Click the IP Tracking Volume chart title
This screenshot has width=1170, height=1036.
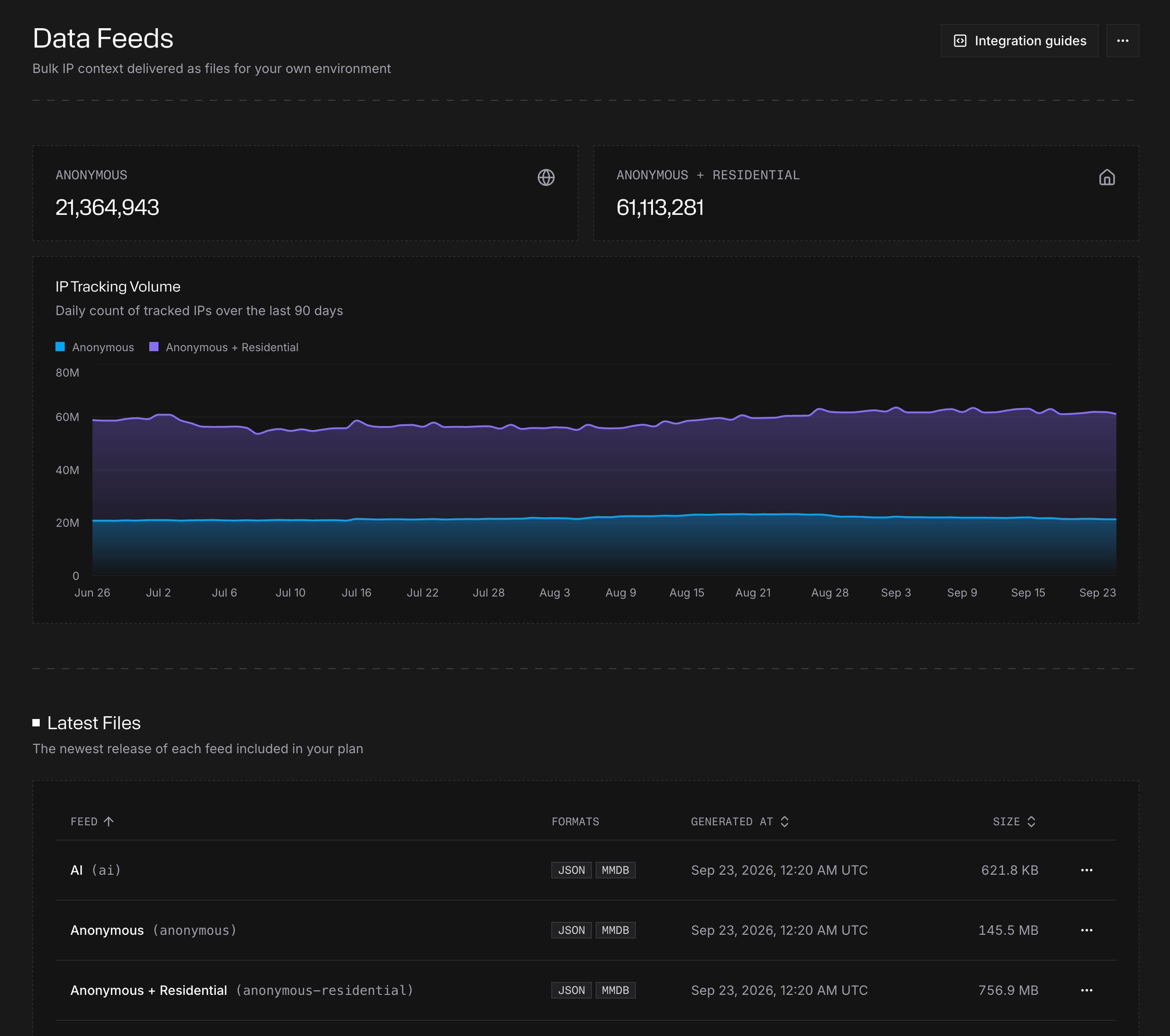pos(118,287)
